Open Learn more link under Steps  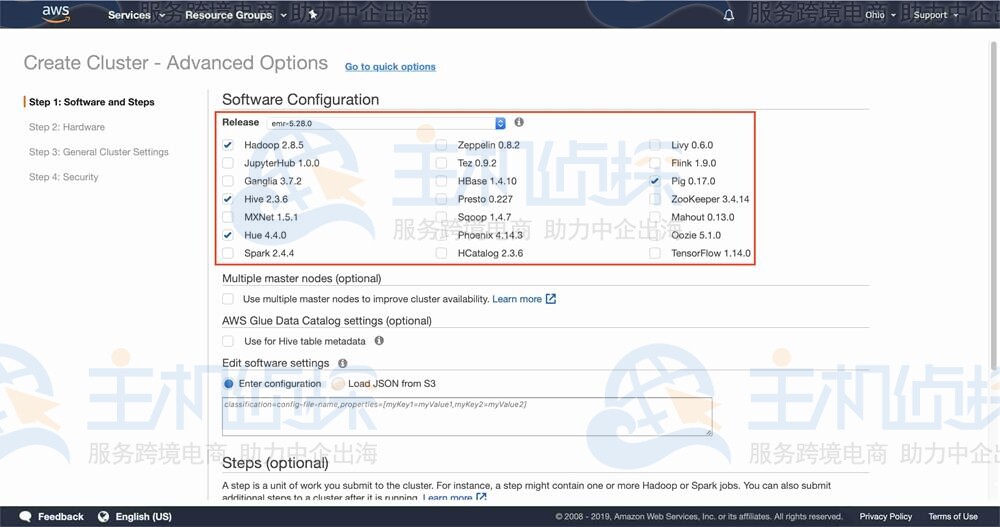point(448,497)
